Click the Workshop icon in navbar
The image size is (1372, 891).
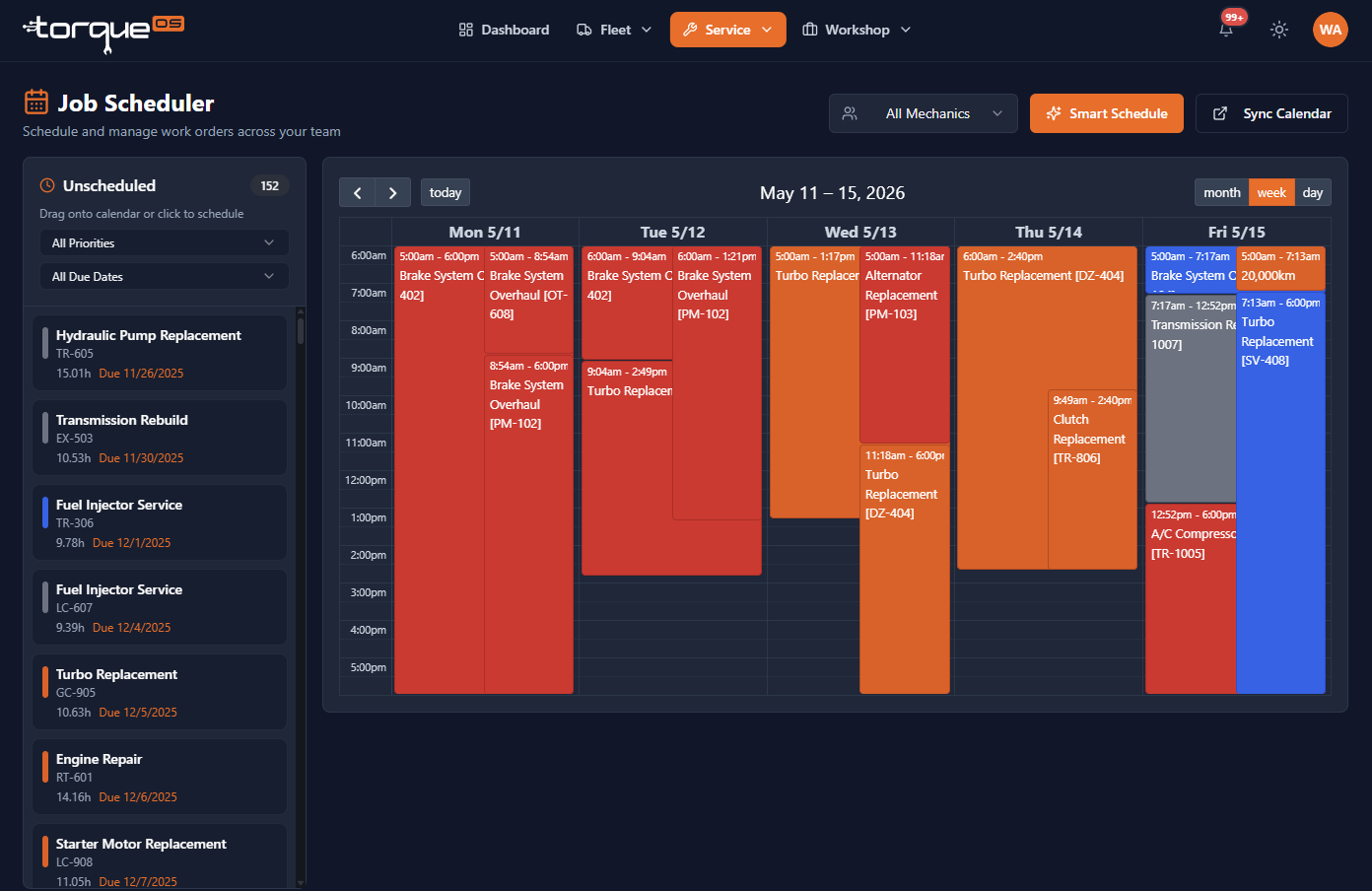[810, 30]
